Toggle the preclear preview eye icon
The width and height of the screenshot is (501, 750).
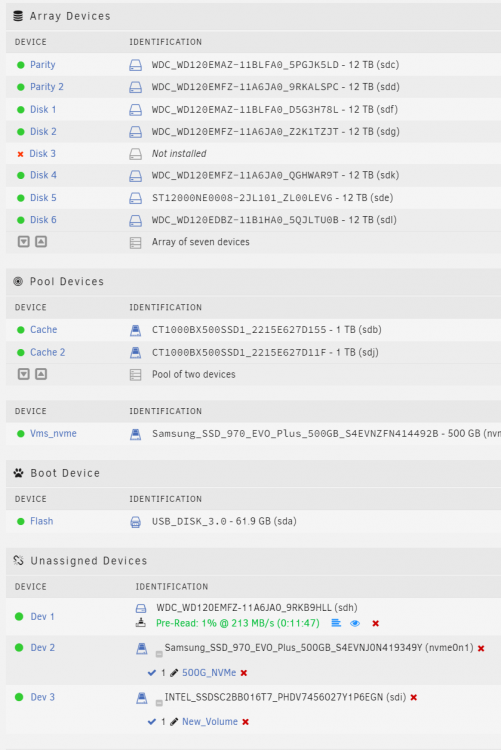click(x=355, y=623)
